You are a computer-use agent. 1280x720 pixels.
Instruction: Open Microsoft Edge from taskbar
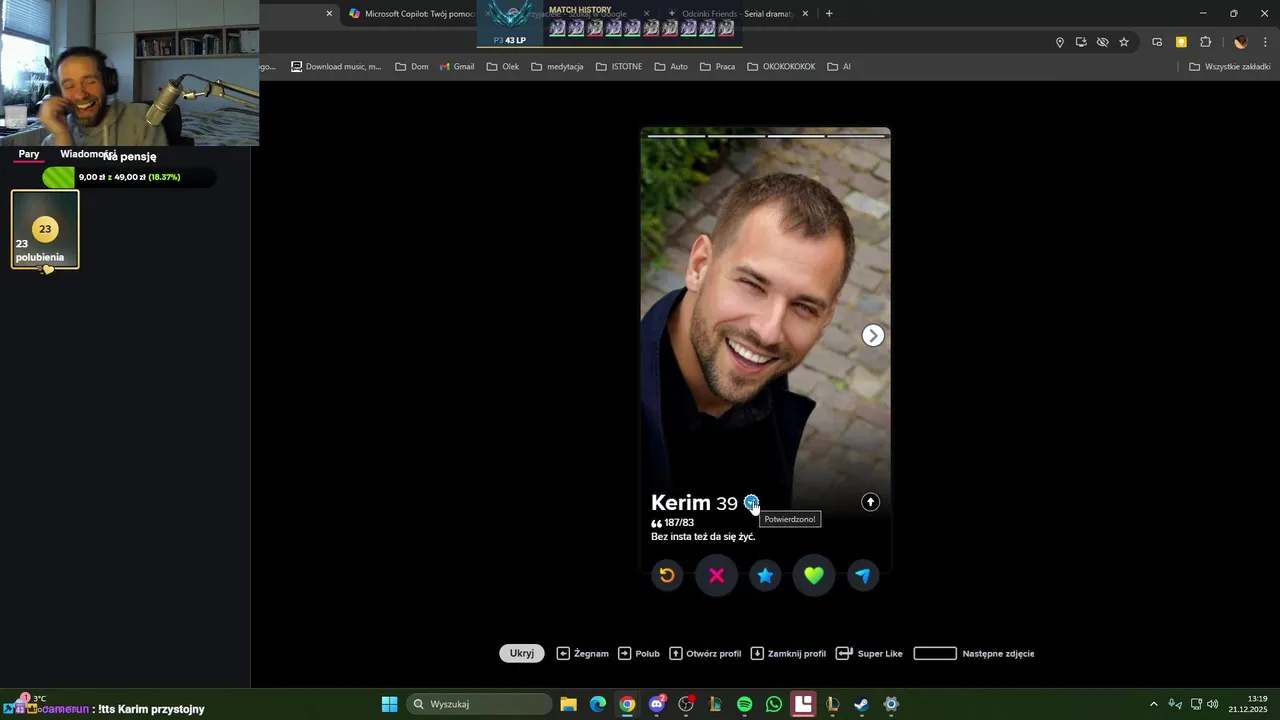597,704
